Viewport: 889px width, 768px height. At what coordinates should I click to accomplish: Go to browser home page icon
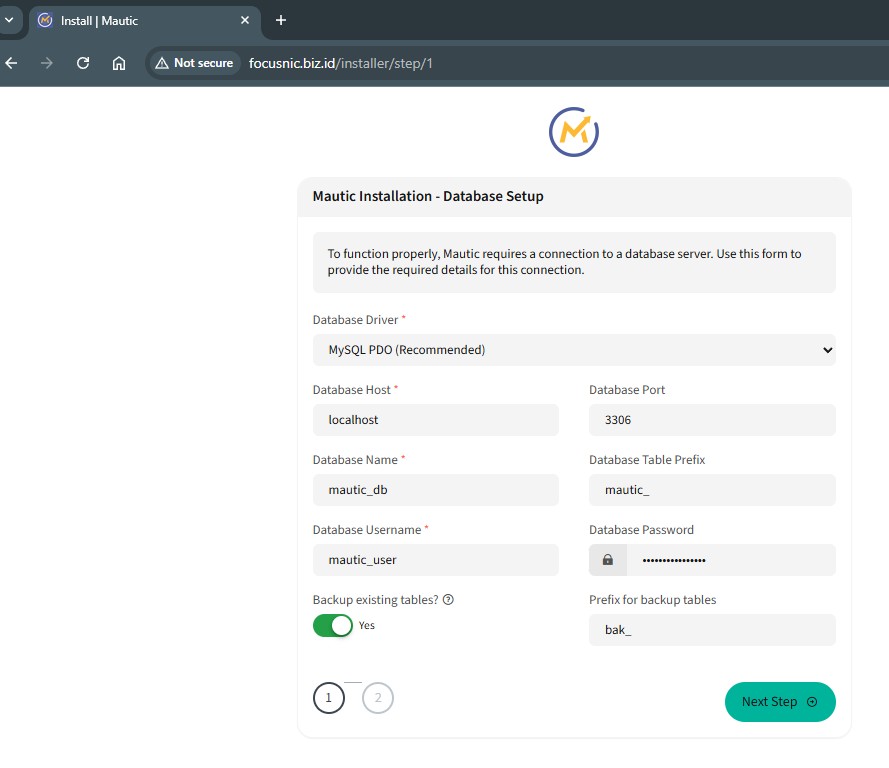click(119, 63)
